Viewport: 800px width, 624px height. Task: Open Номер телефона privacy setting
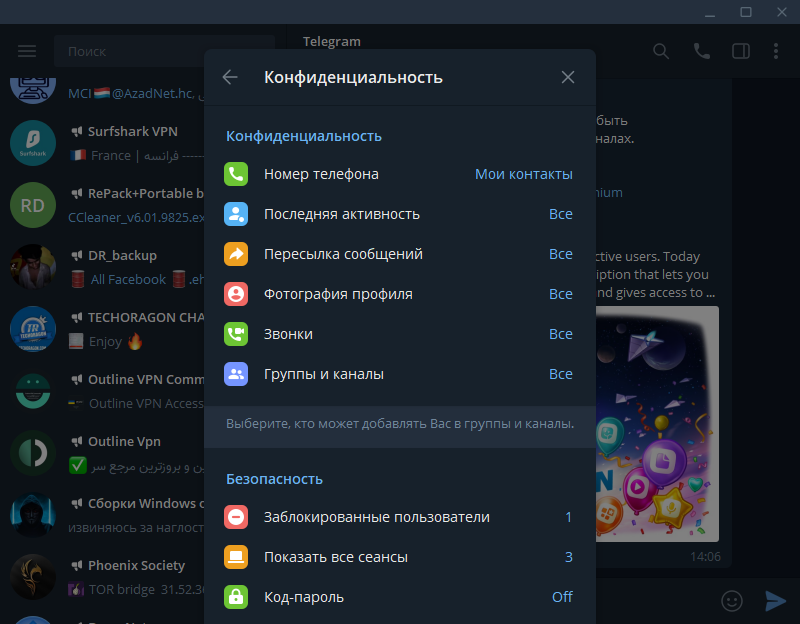(399, 174)
